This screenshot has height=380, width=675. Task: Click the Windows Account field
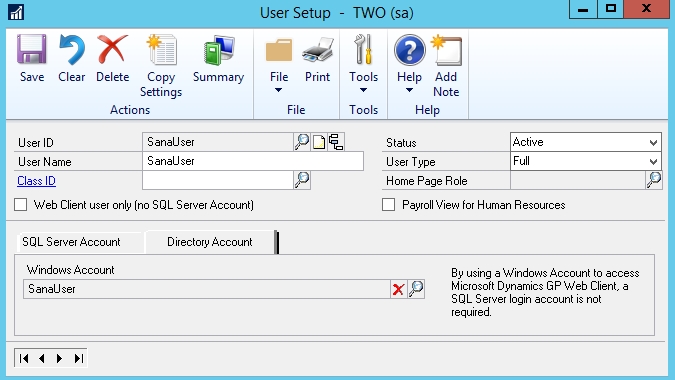207,289
